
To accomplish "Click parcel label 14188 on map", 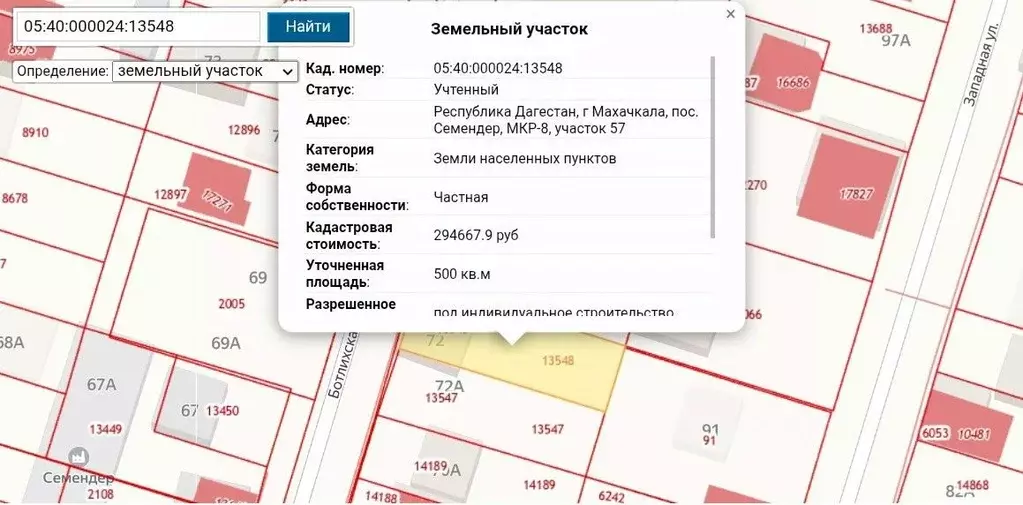I will pyautogui.click(x=381, y=497).
